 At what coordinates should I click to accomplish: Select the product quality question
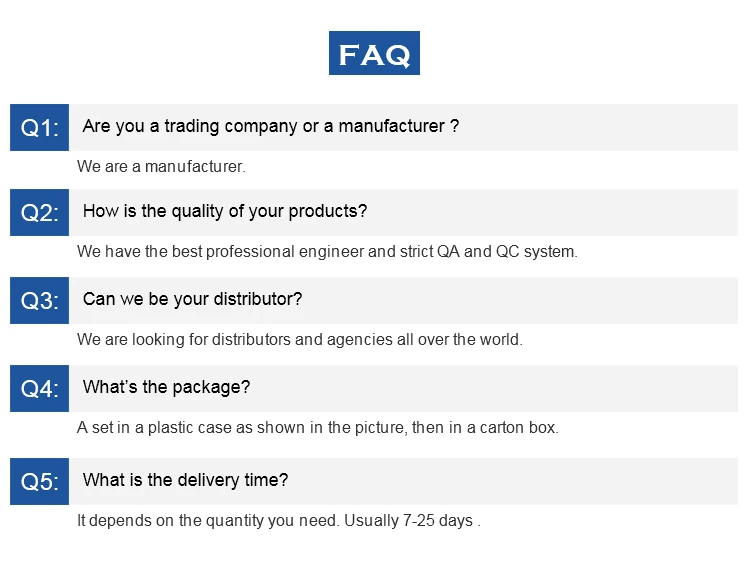coord(224,212)
